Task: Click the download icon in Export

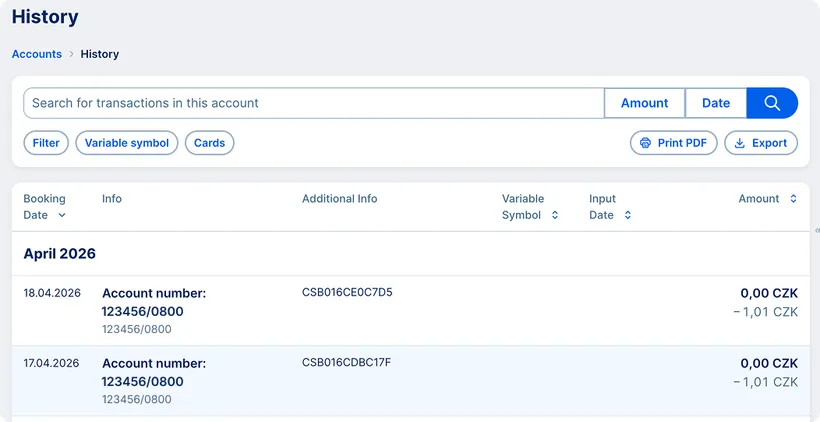Action: (739, 143)
